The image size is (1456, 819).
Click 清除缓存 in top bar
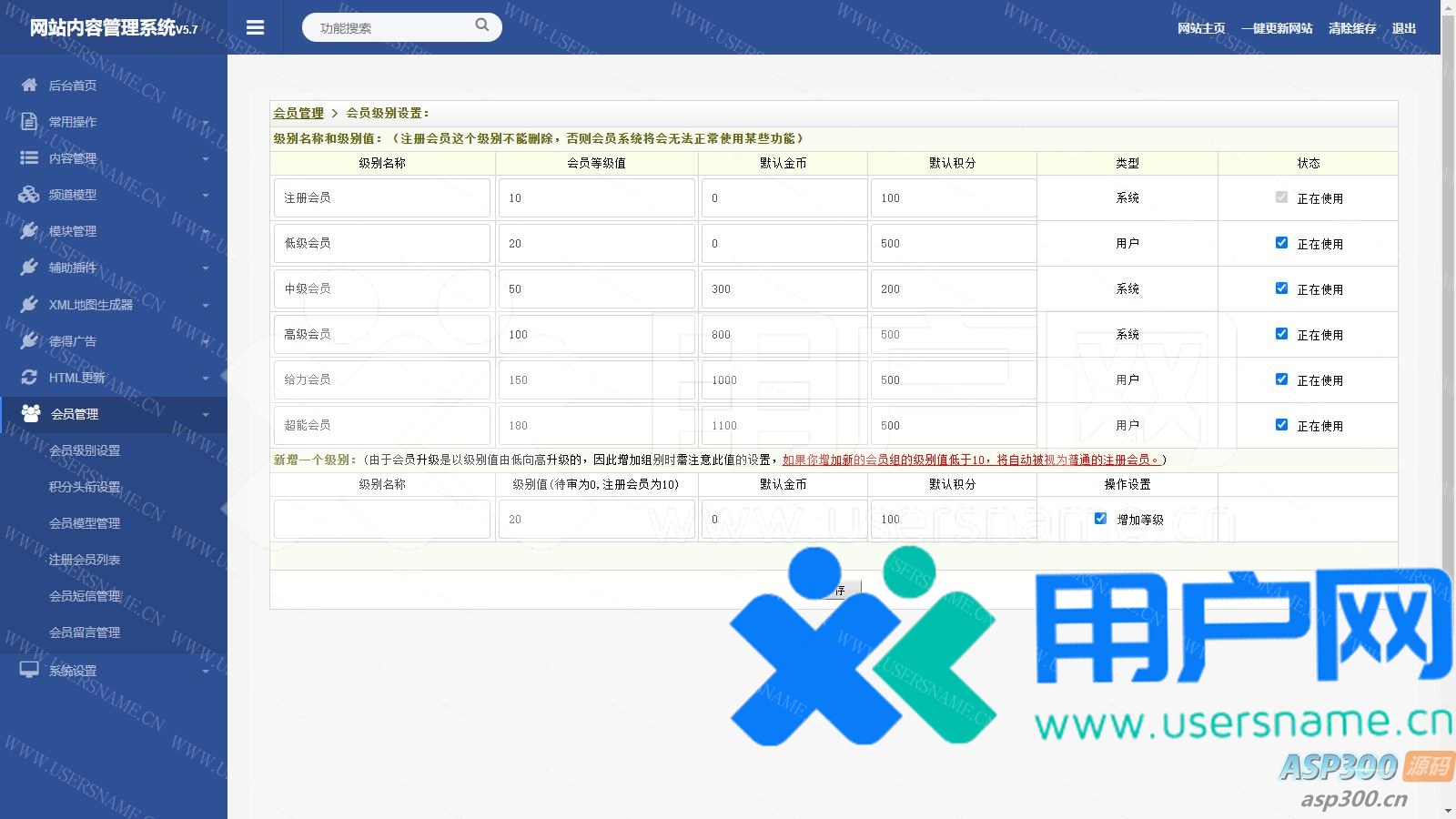coord(1351,28)
